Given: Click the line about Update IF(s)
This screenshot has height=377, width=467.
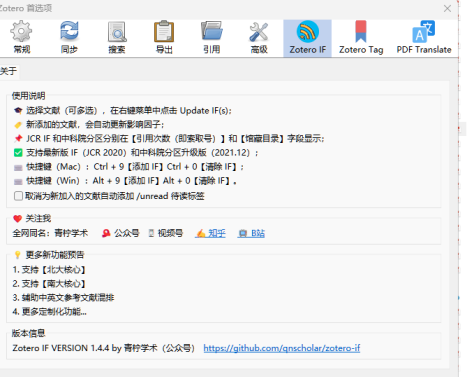Looking at the screenshot, I should (x=123, y=111).
